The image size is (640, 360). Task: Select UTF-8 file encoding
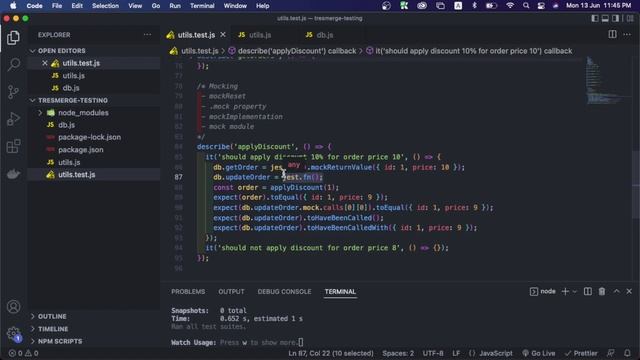pos(433,353)
